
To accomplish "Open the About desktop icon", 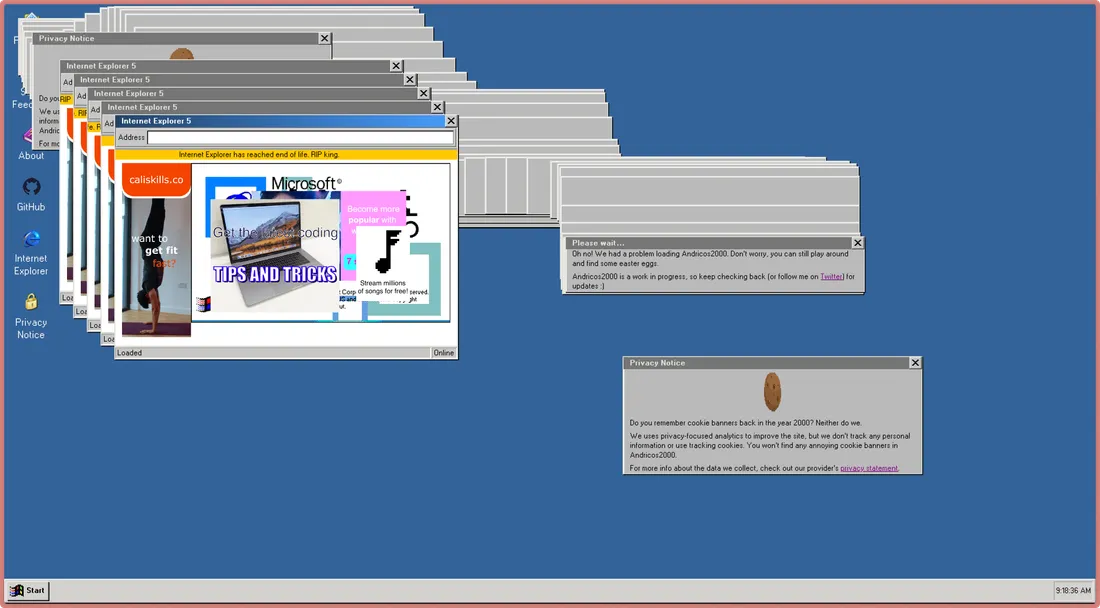I will 30,144.
